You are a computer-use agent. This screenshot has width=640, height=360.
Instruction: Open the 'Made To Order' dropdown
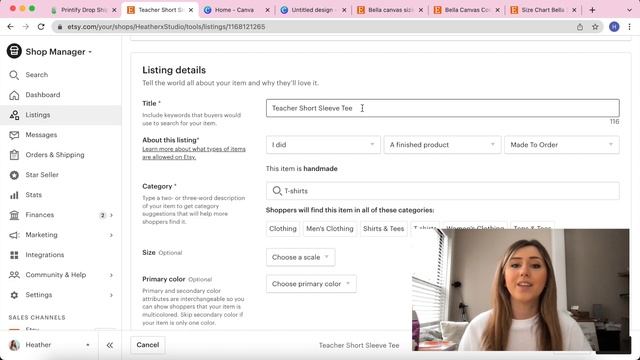pyautogui.click(x=562, y=145)
